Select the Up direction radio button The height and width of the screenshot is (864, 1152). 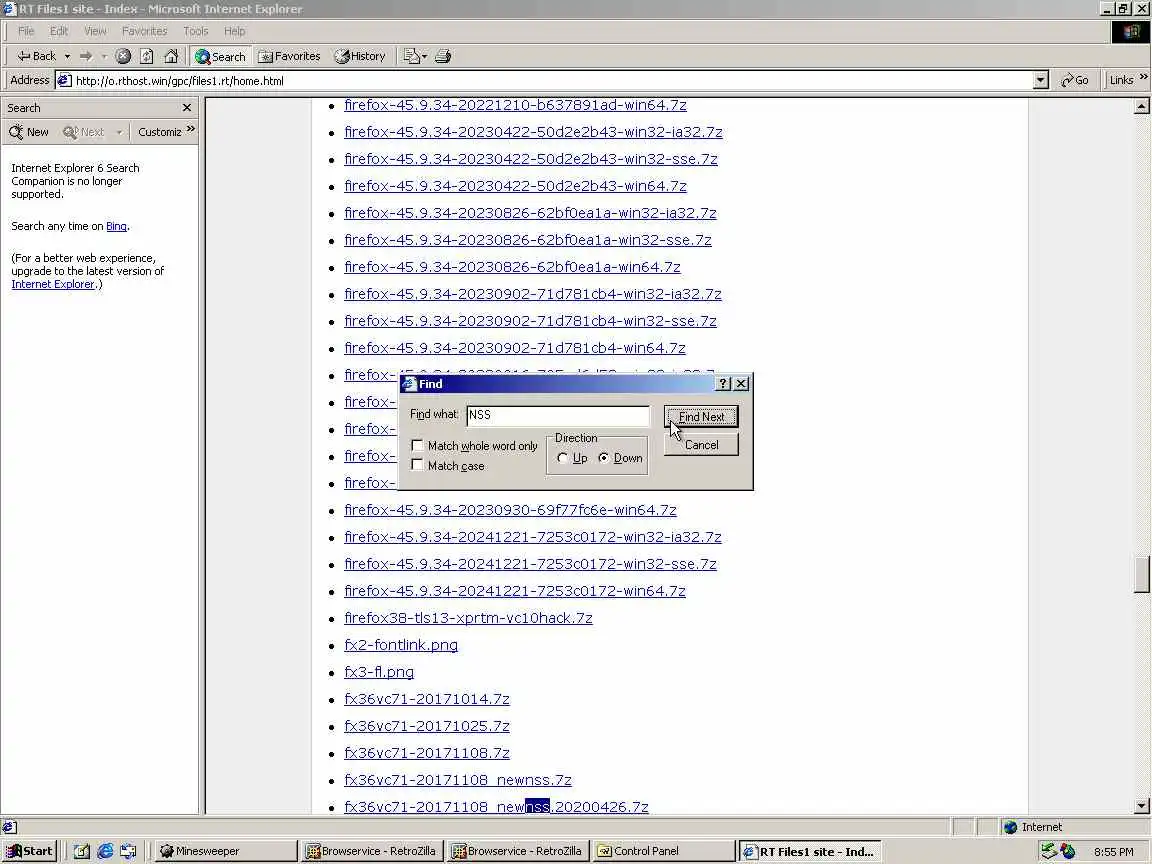tap(563, 458)
